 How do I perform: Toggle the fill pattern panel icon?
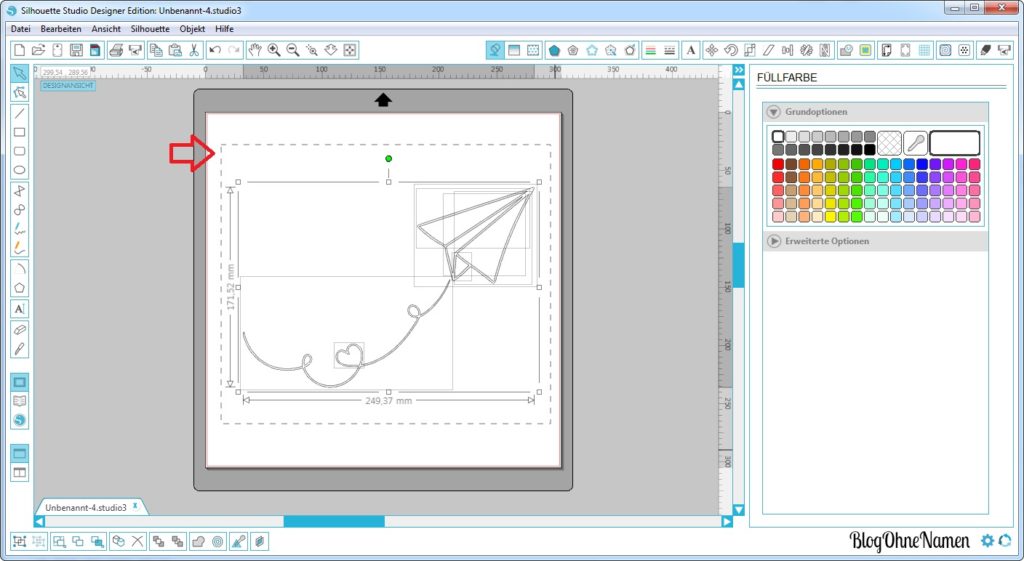[533, 50]
